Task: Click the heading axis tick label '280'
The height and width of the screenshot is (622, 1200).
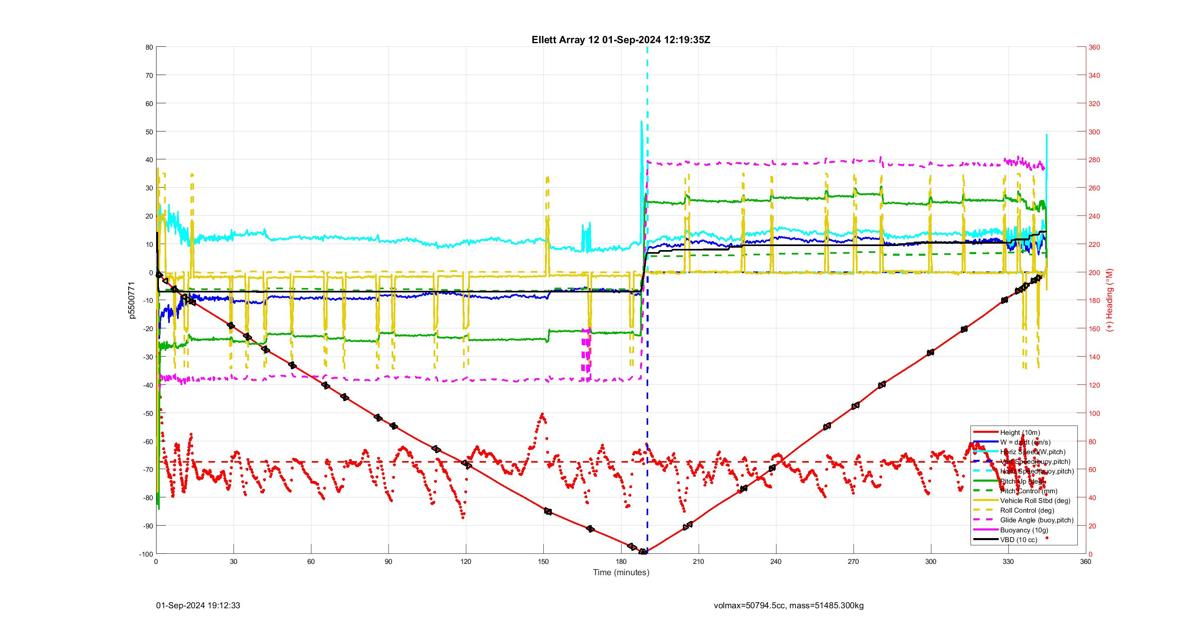Action: coord(1094,160)
